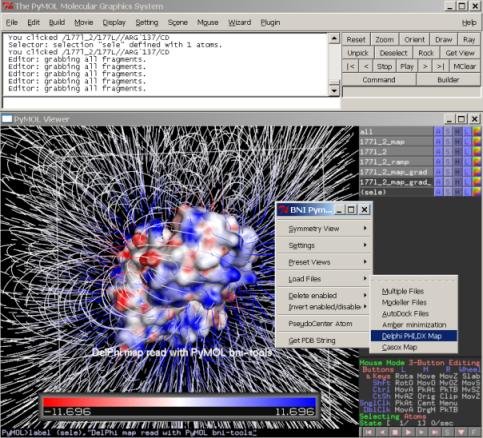Open Action (A) menu for 1771_2
The height and width of the screenshot is (438, 483).
point(438,152)
